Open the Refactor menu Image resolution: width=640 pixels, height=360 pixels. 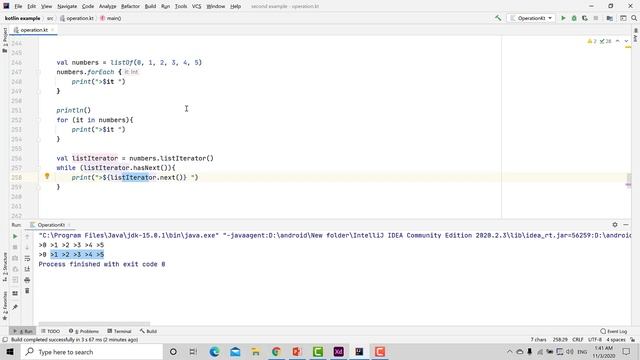(130, 6)
